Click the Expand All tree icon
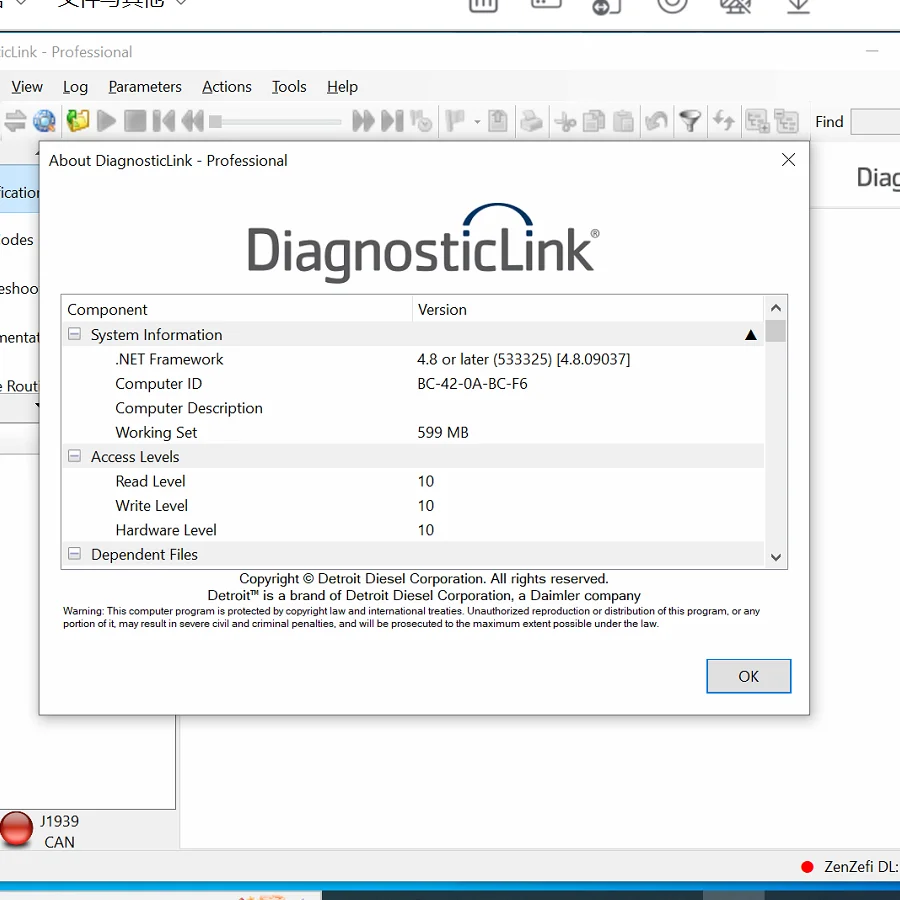Image resolution: width=900 pixels, height=900 pixels. pos(757,121)
